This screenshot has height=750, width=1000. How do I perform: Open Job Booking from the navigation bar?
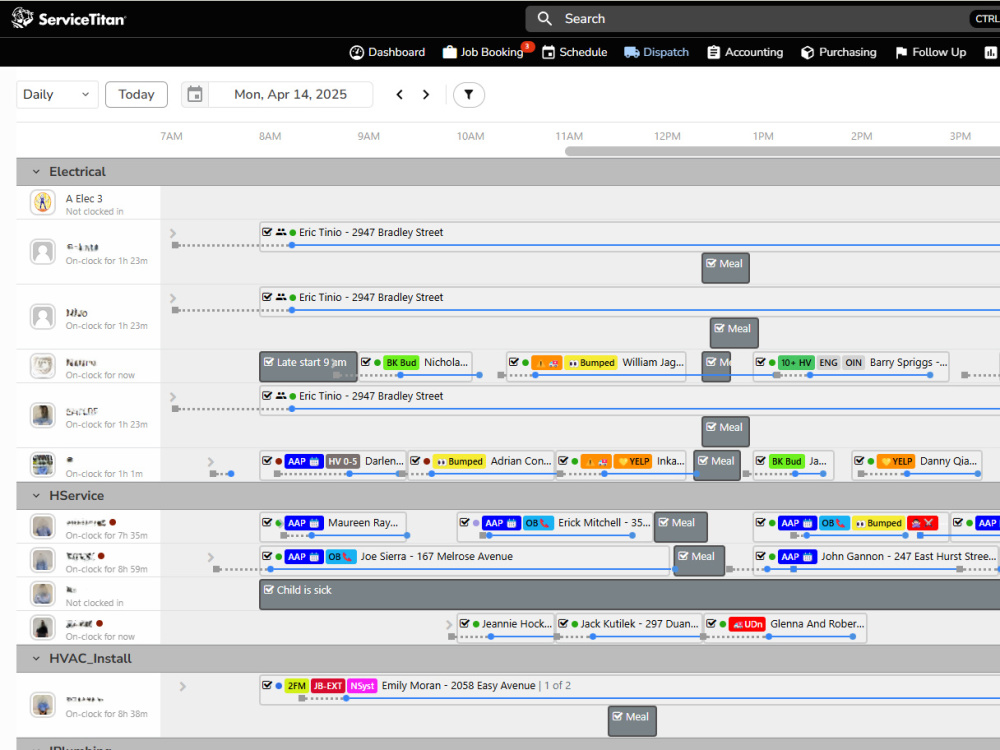pos(483,52)
